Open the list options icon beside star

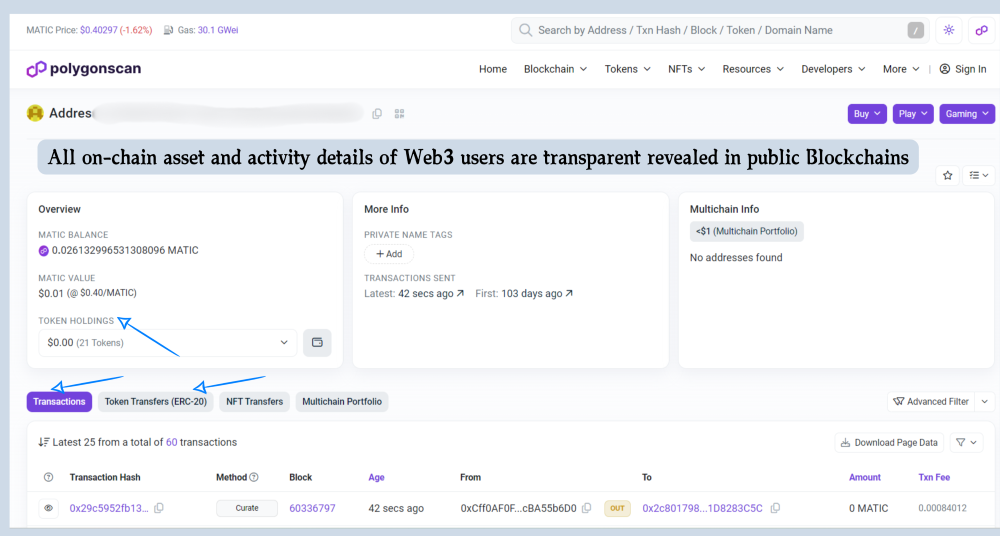coord(978,175)
